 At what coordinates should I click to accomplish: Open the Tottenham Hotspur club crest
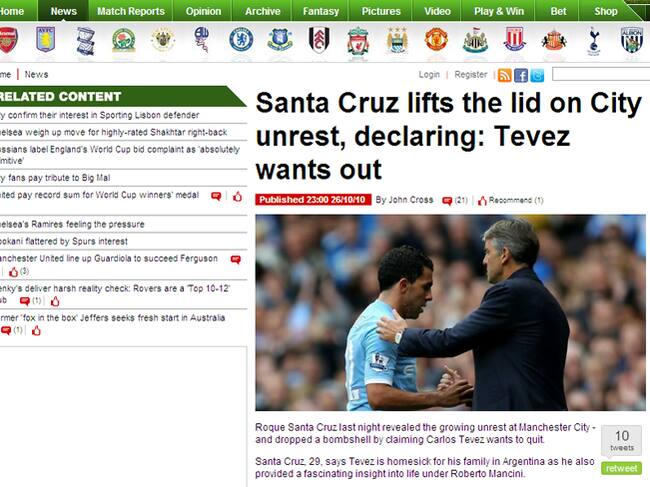593,41
